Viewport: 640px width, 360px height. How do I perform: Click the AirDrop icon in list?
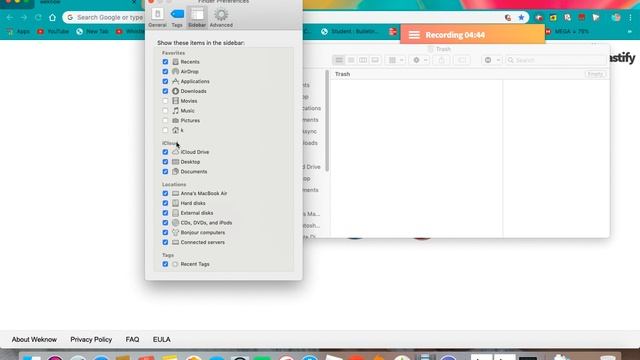coord(176,71)
